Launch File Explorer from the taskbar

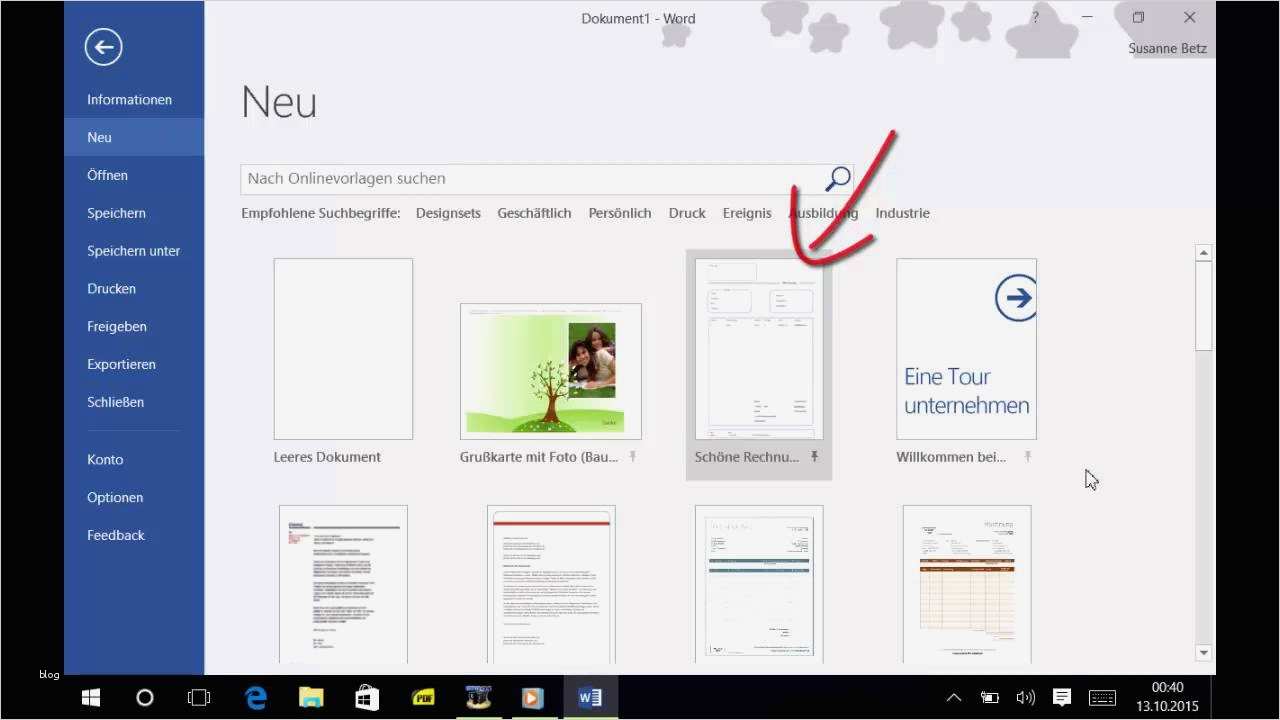[311, 697]
